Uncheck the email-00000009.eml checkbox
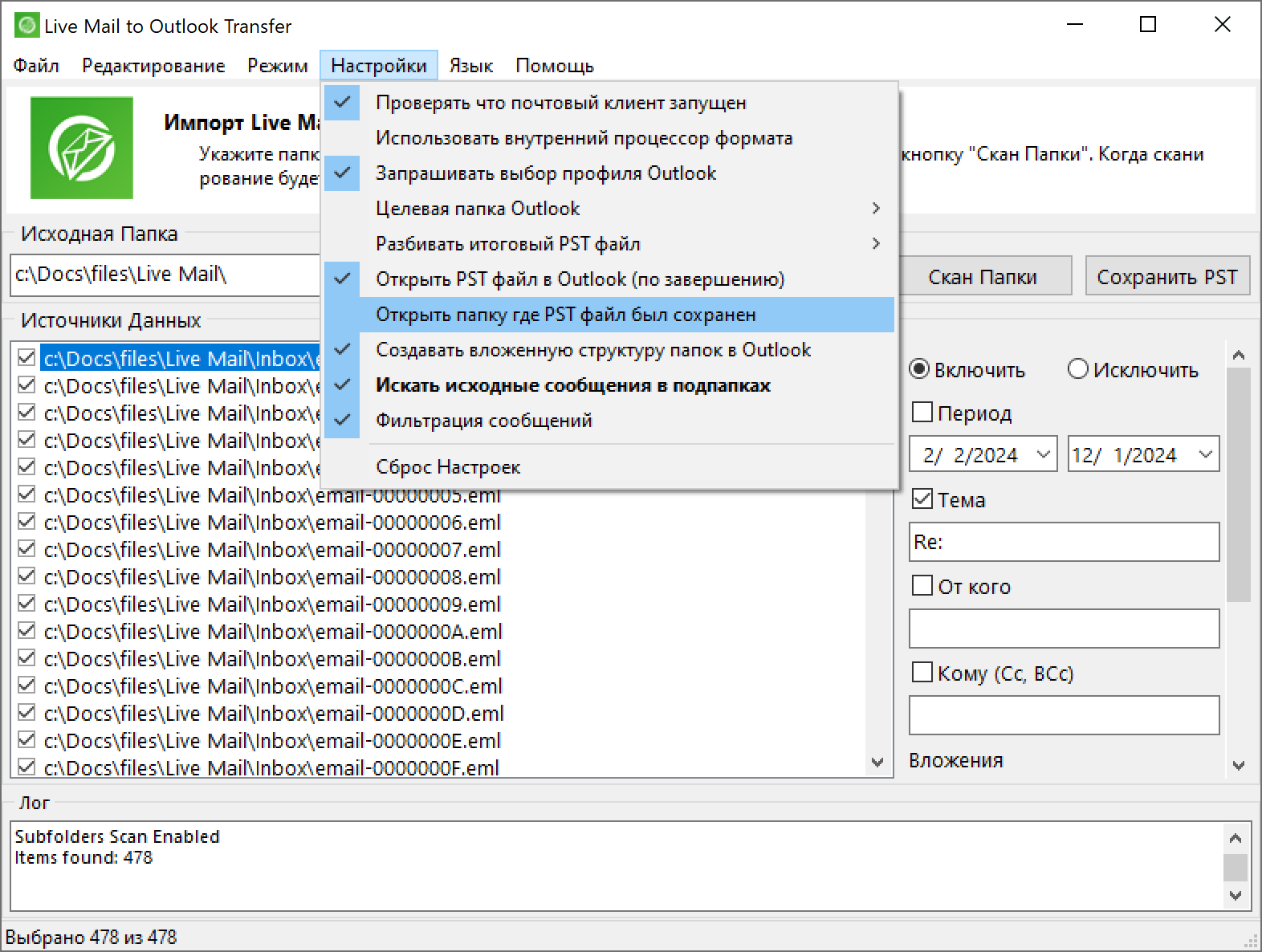This screenshot has height=952, width=1262. 26,604
